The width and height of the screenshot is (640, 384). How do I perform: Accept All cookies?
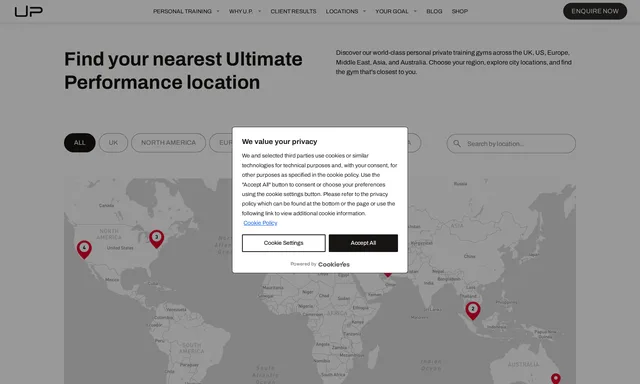click(x=363, y=243)
